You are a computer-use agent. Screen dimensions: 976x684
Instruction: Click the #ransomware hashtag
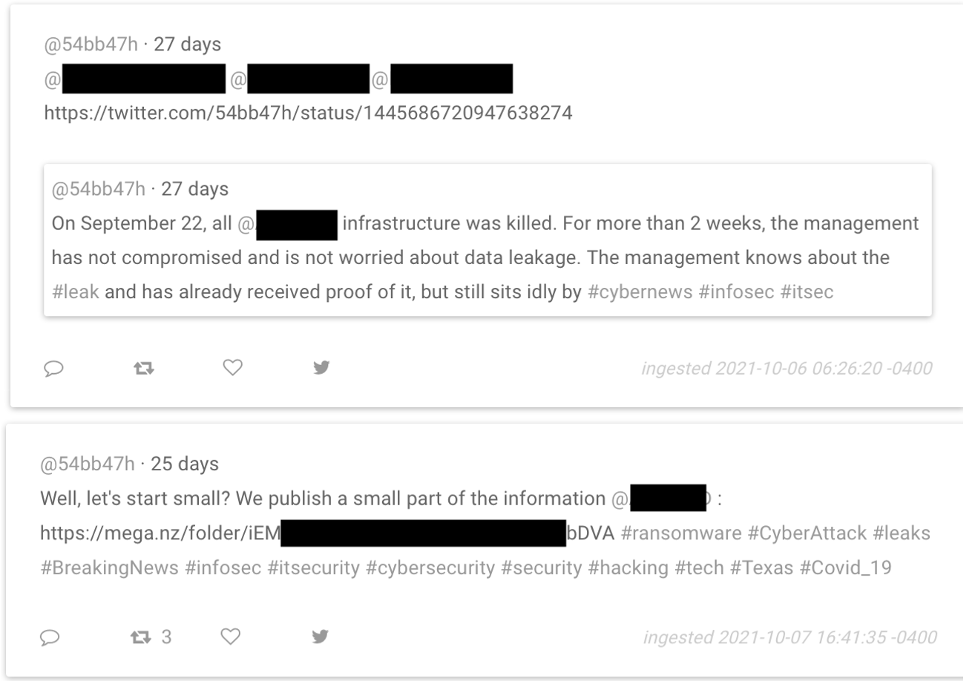pos(681,533)
